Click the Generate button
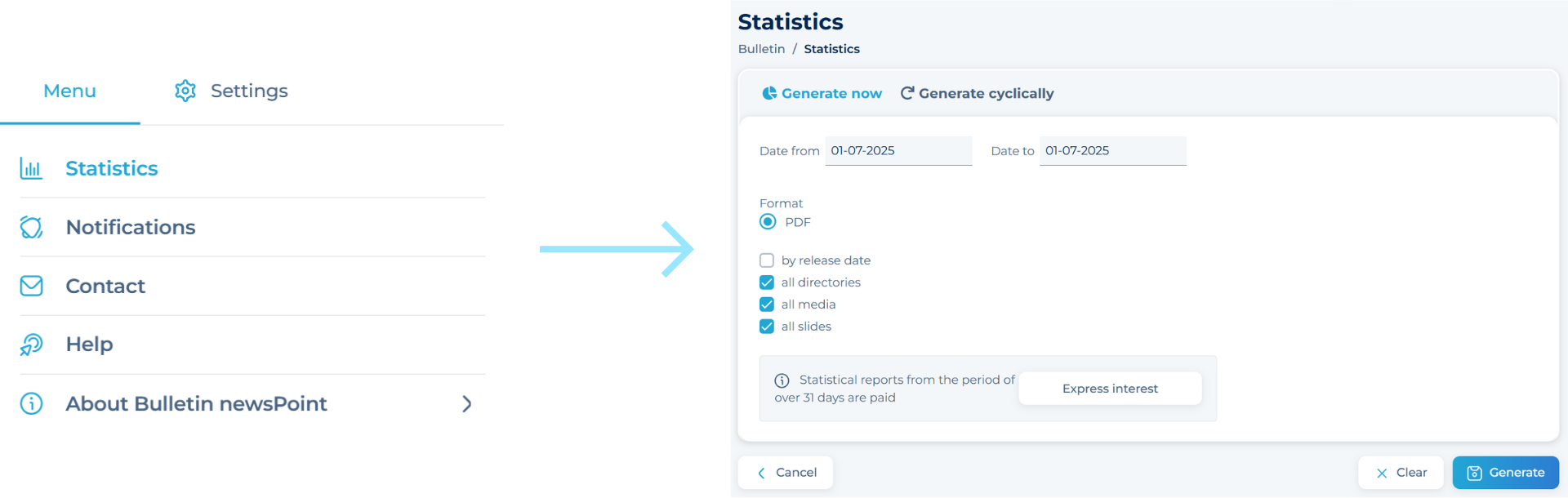This screenshot has width=1568, height=498. (1505, 473)
